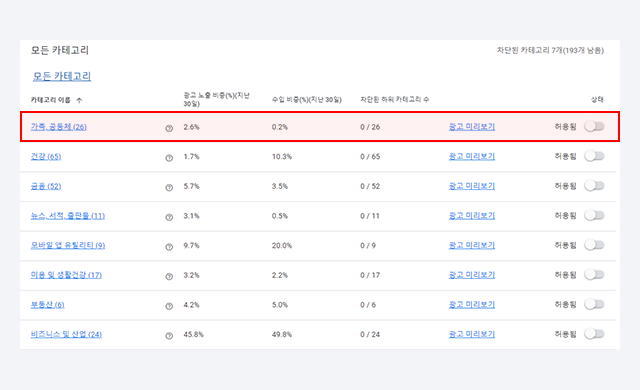Click the 광고 노출 비중(%) column header
Image resolution: width=640 pixels, height=390 pixels.
[x=216, y=100]
